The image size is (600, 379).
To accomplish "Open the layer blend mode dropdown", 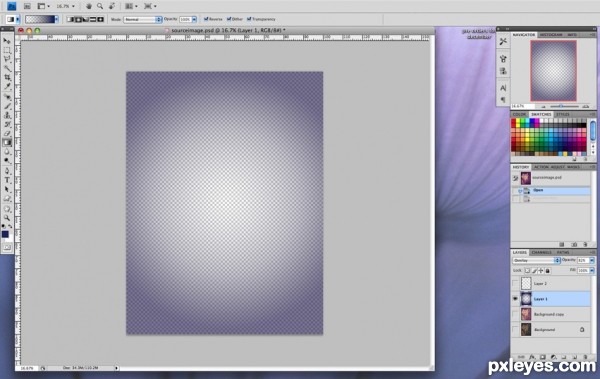I will point(536,260).
